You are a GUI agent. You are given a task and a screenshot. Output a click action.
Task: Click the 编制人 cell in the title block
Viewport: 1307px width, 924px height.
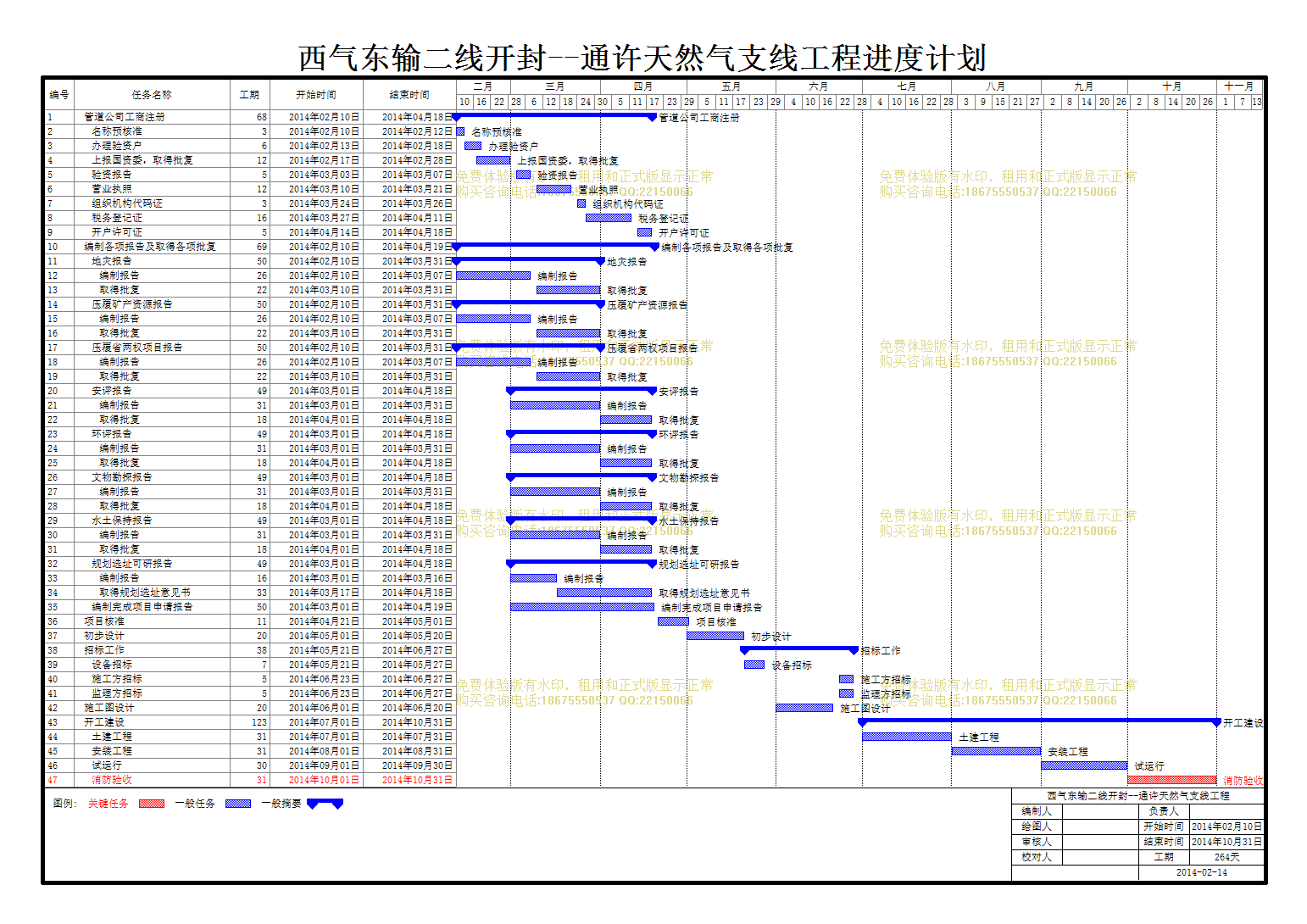coord(1037,811)
